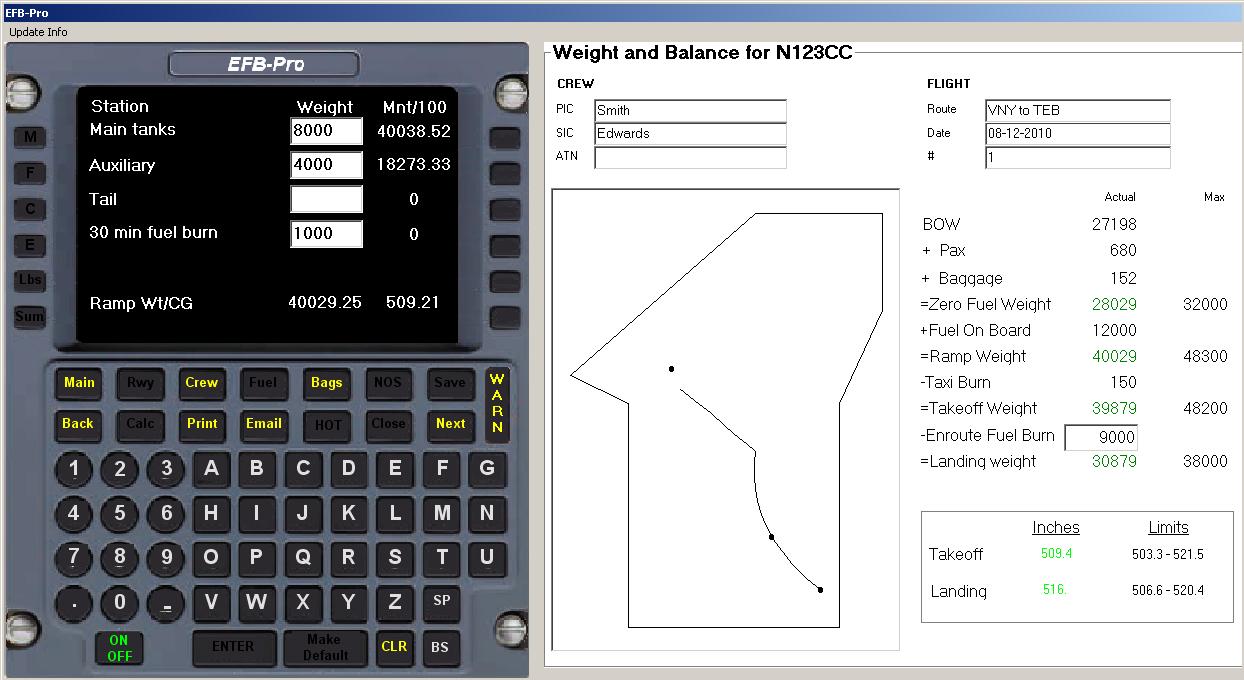Toggle the Lbs units key
Screen dimensions: 1244x680
[x=30, y=281]
